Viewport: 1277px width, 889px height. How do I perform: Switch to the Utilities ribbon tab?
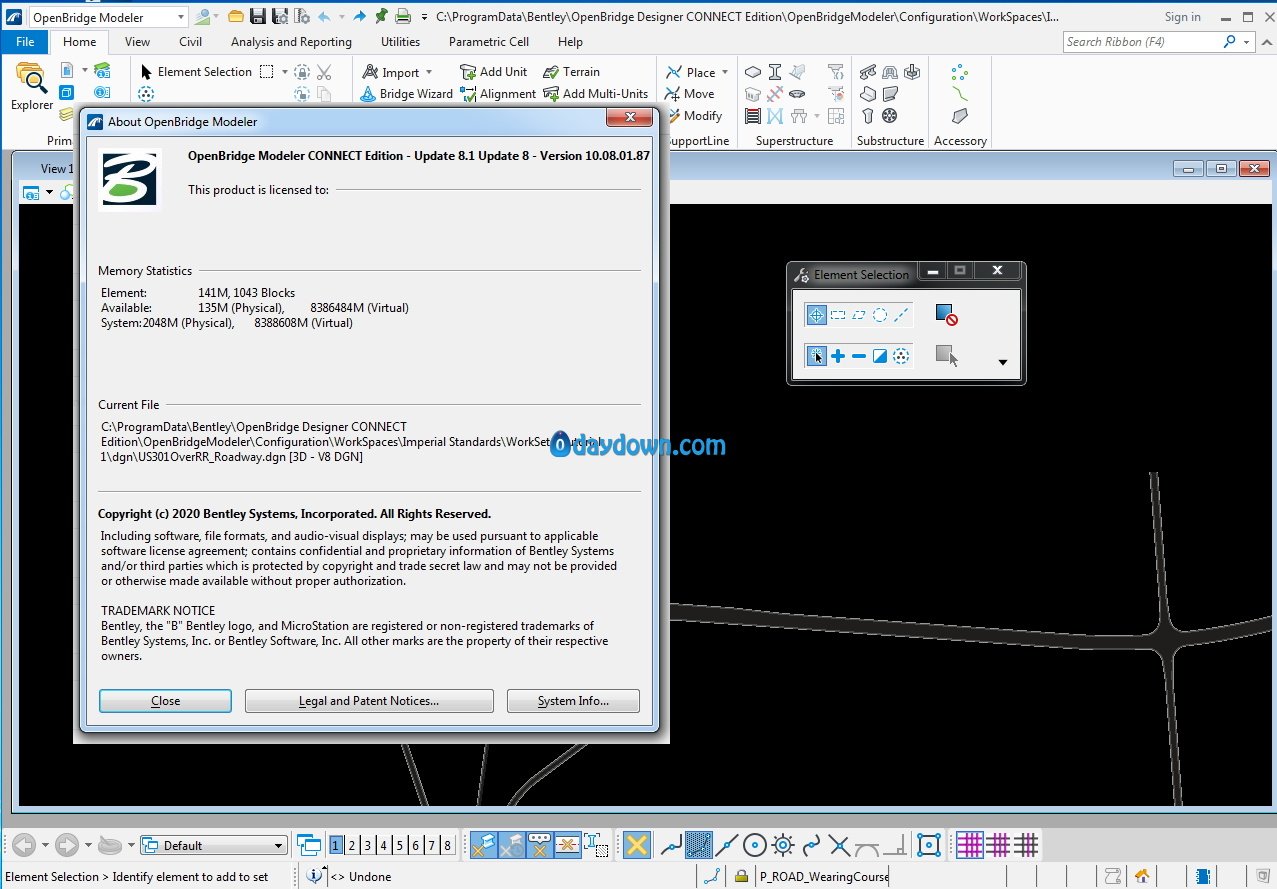400,42
